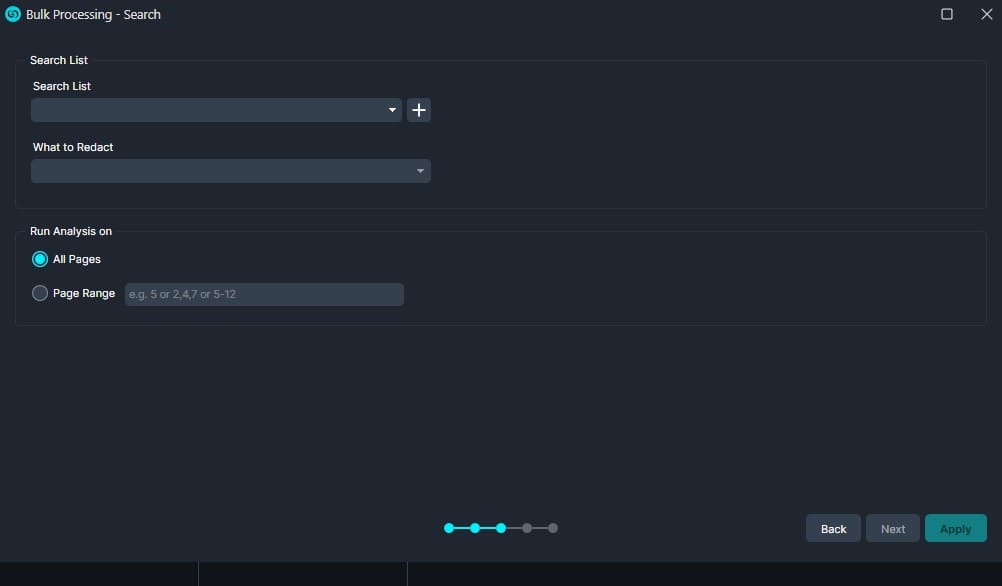Click the Page Range input field
Screen dimensions: 1002x586
click(x=264, y=293)
